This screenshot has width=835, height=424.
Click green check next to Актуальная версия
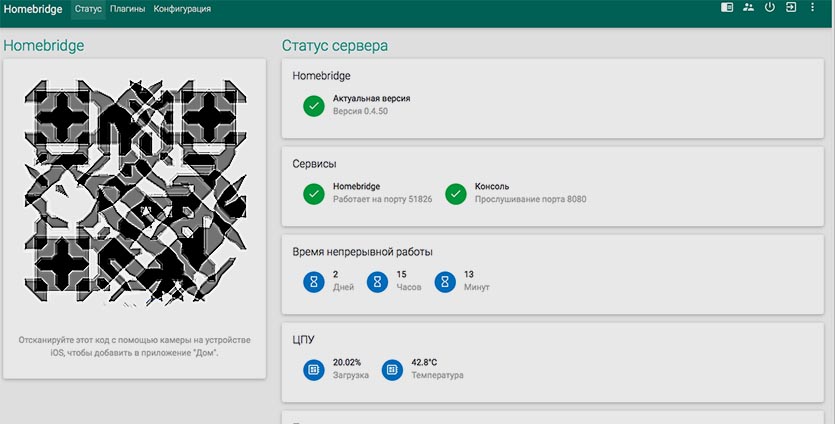pos(314,105)
